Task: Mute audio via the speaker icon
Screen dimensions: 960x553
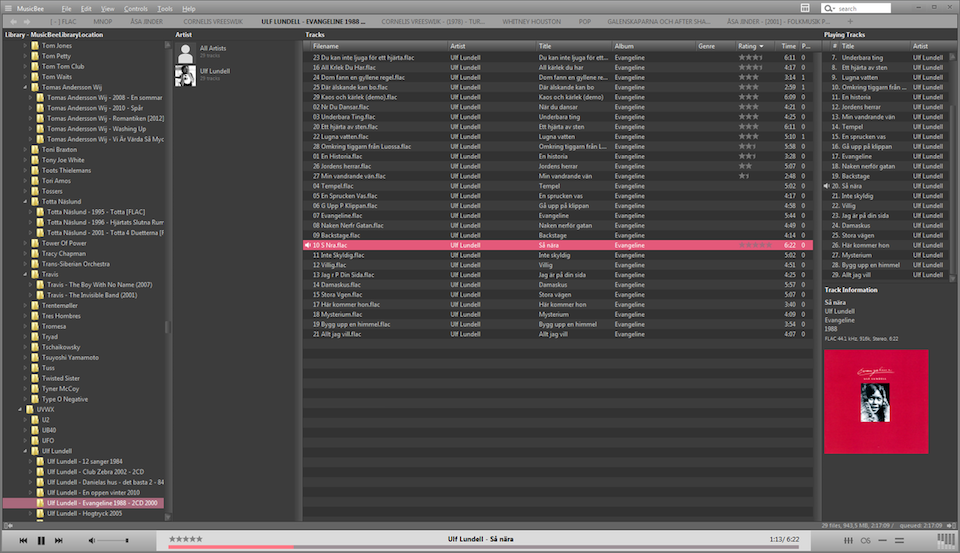Action: coord(92,541)
